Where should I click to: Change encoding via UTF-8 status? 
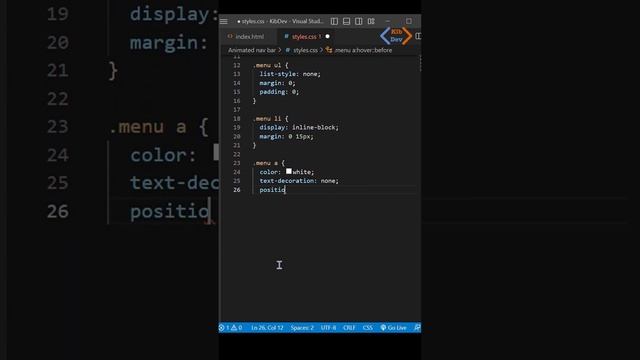pos(328,328)
